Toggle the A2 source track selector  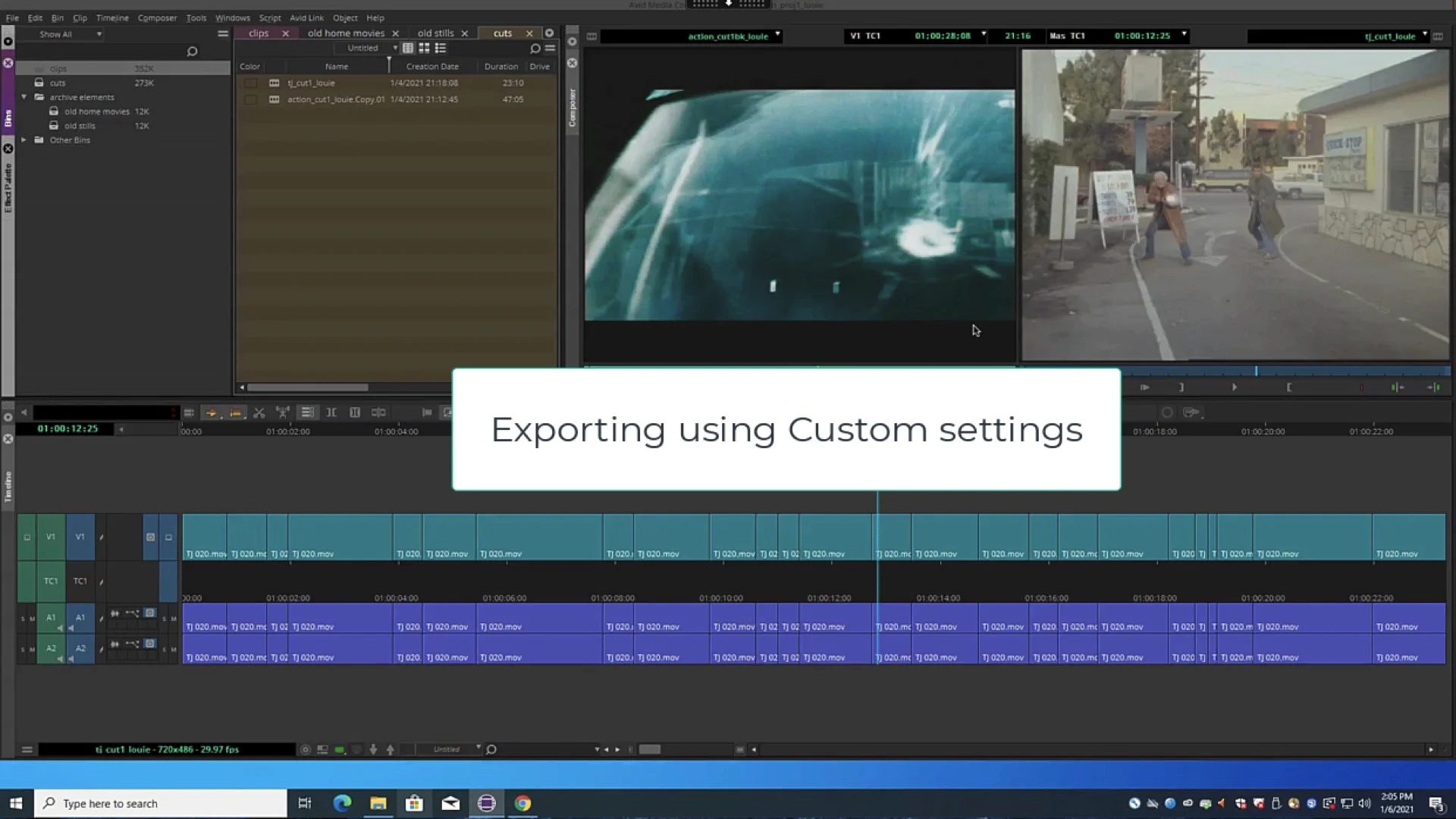[51, 649]
